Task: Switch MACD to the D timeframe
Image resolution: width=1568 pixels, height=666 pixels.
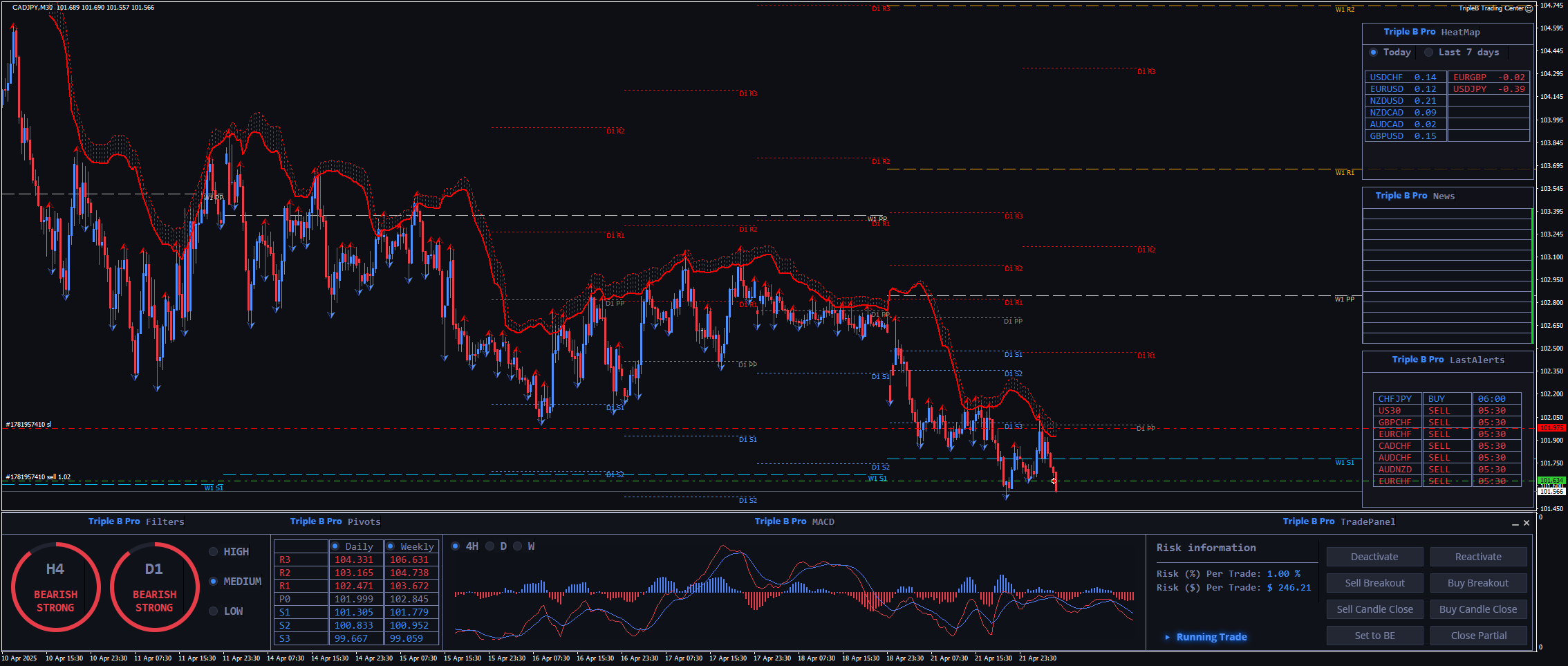Action: coord(490,546)
